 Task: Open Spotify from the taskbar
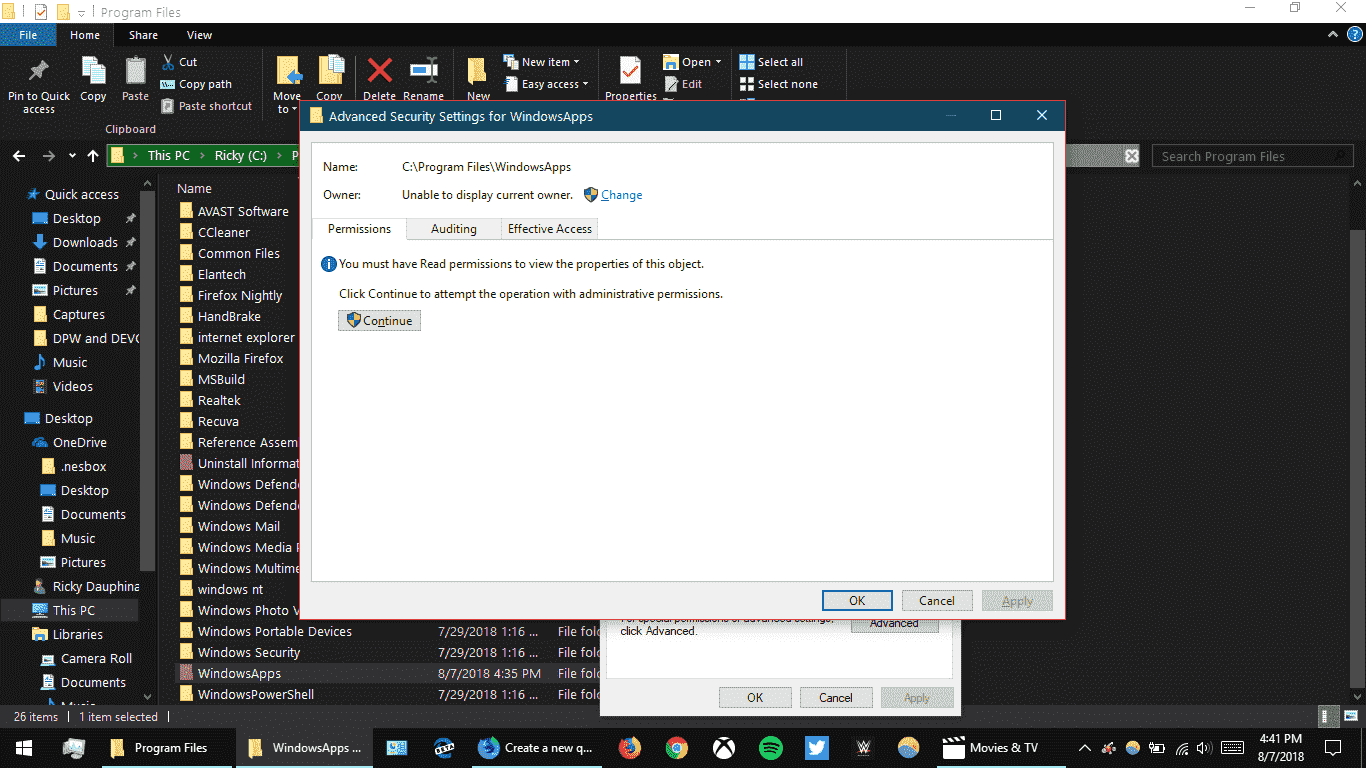(x=770, y=747)
